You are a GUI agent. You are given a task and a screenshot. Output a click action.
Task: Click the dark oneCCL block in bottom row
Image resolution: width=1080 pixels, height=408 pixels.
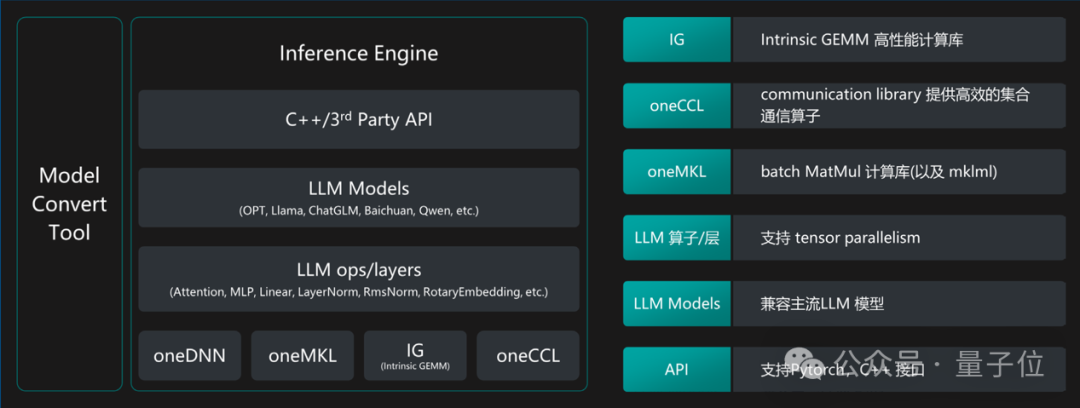click(528, 355)
